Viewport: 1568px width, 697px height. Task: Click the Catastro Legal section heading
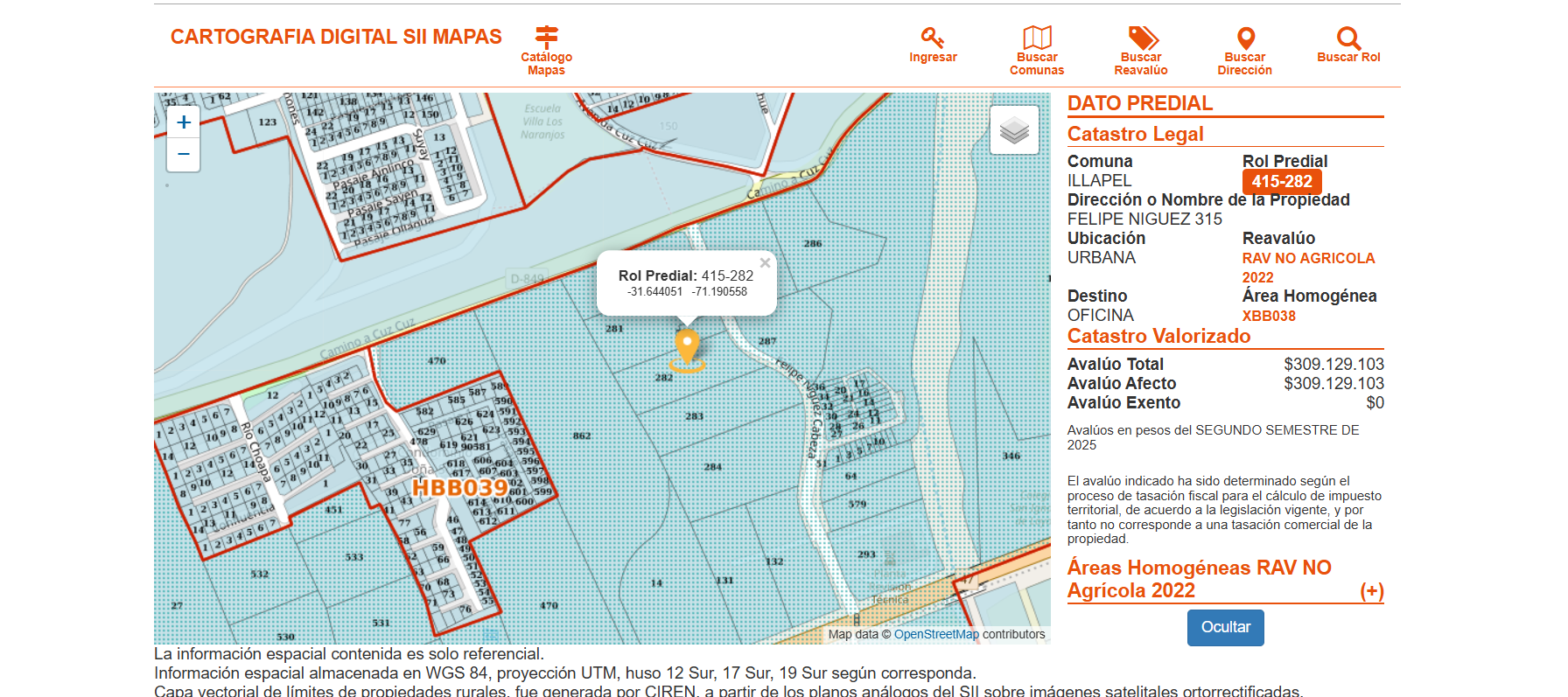pos(1135,134)
